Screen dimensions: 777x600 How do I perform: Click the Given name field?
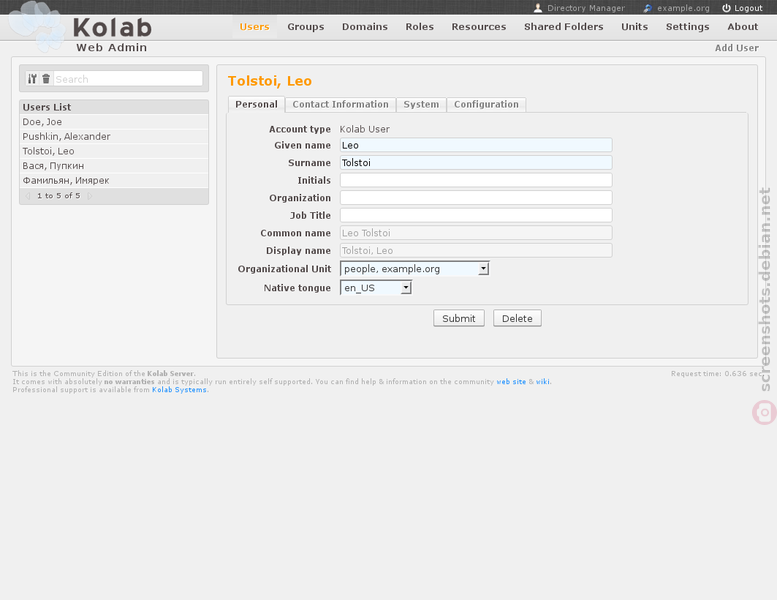tap(476, 145)
